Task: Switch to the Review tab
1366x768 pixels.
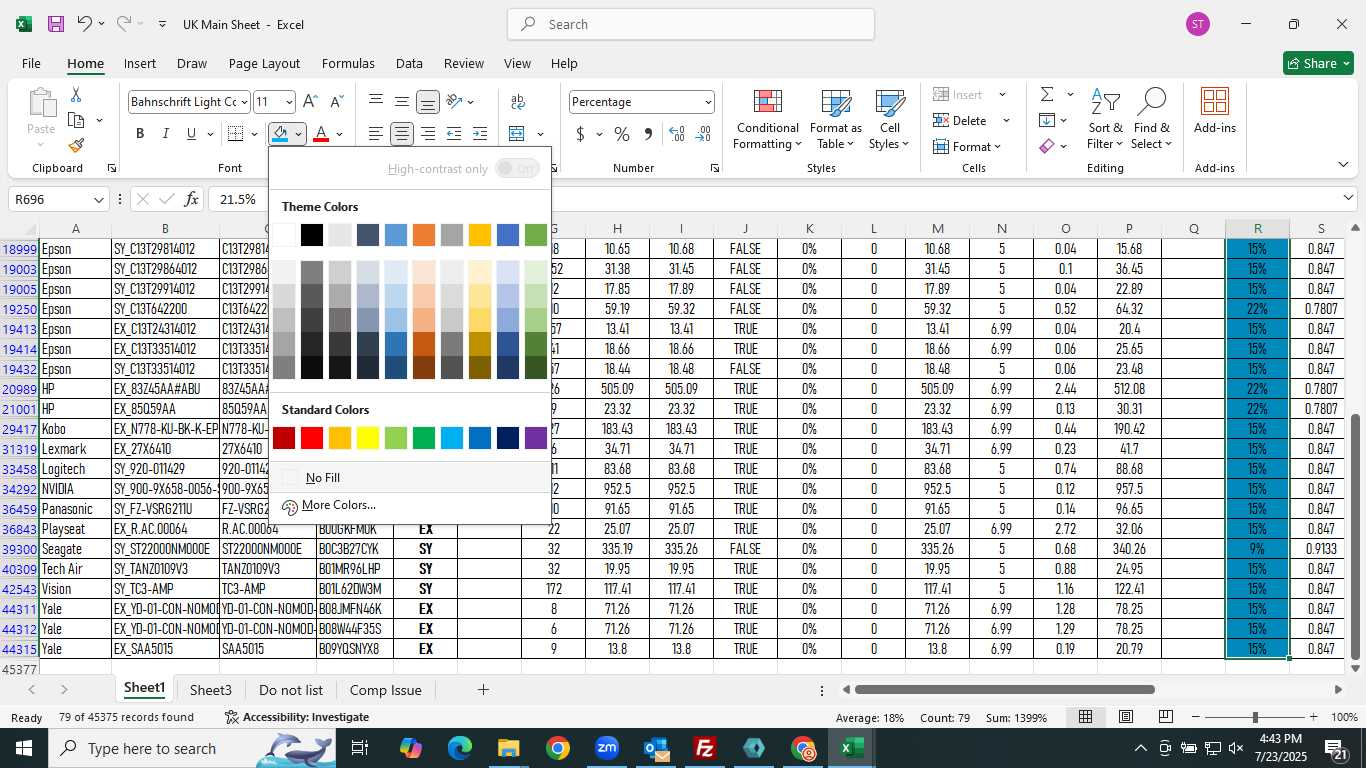Action: pyautogui.click(x=464, y=63)
